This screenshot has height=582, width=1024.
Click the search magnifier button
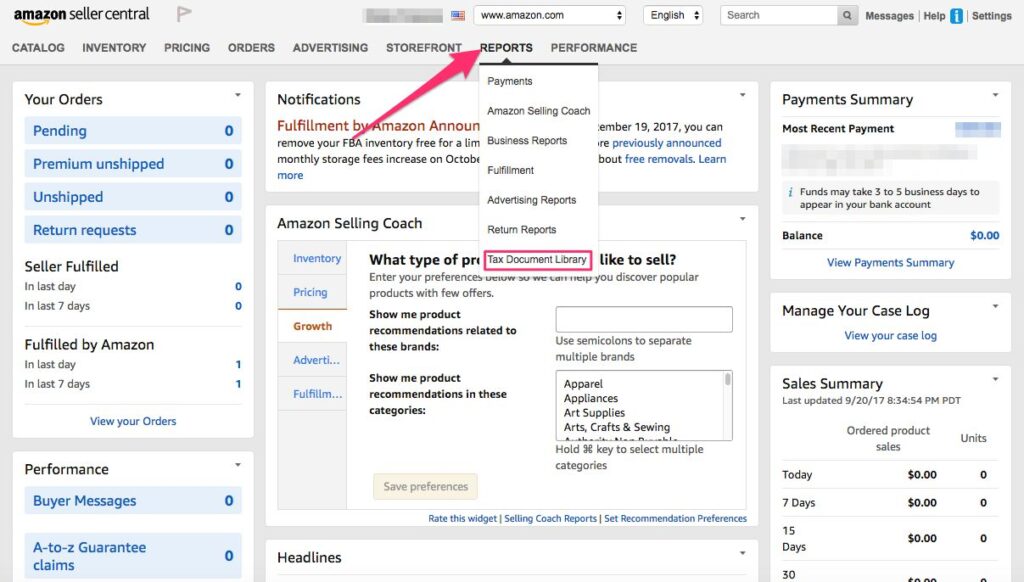click(848, 15)
